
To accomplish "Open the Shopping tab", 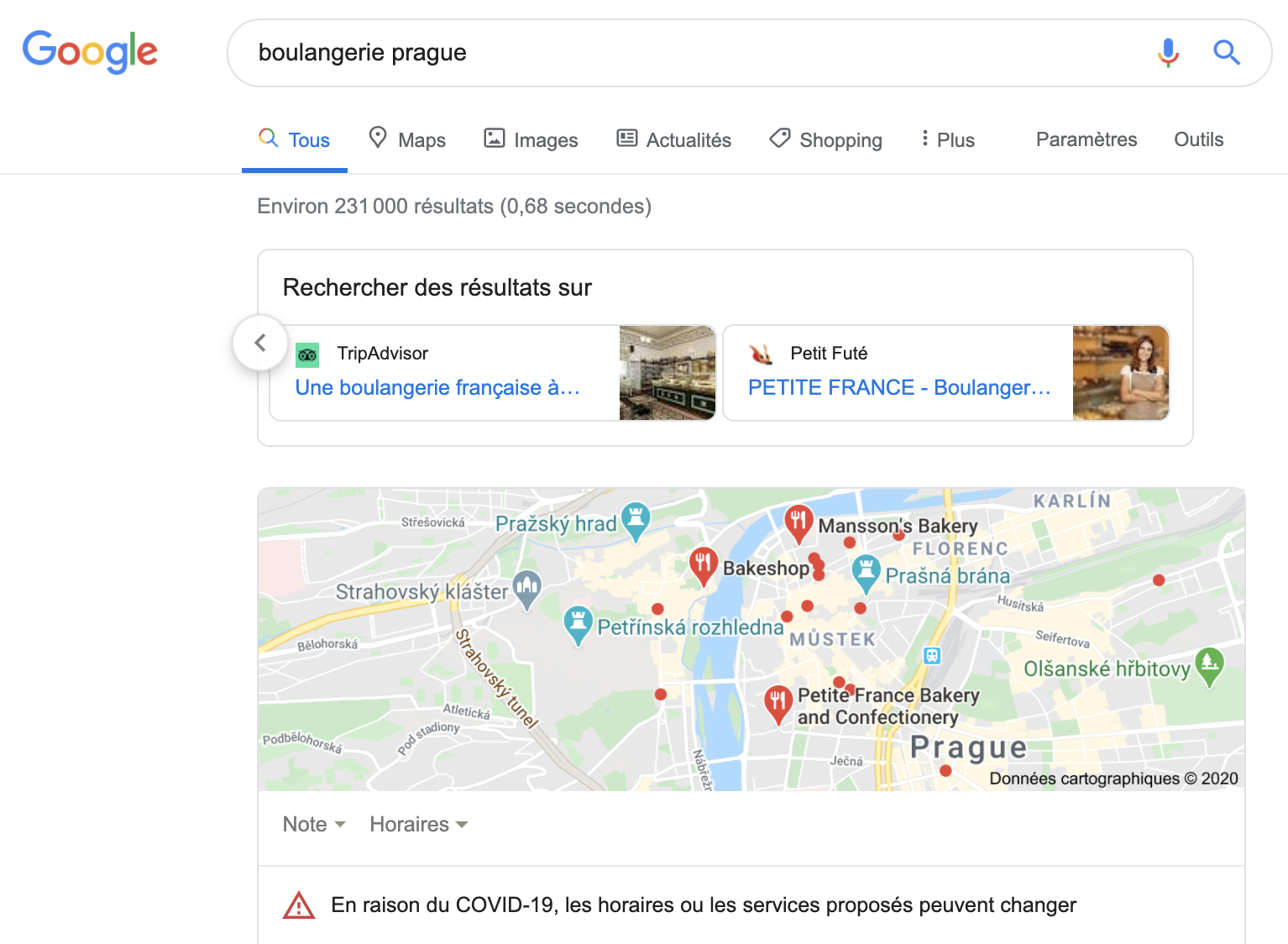I will pyautogui.click(x=825, y=139).
